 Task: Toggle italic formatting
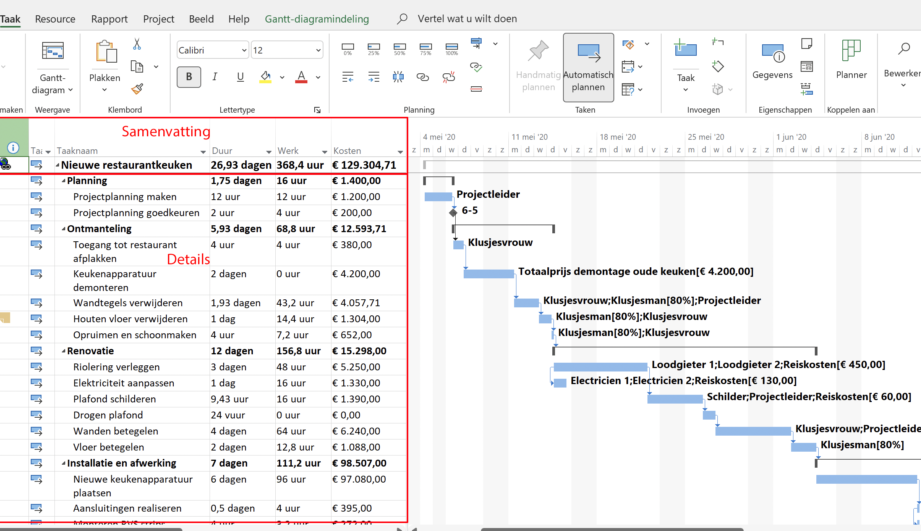[214, 76]
